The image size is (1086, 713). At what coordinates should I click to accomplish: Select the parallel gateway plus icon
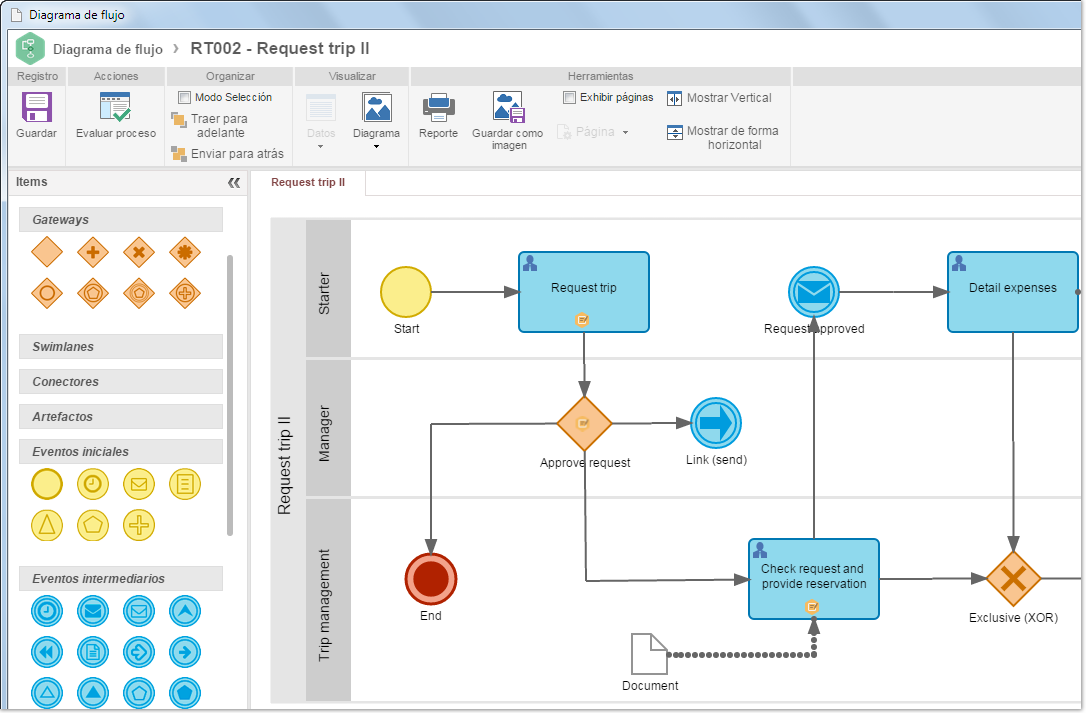[93, 252]
